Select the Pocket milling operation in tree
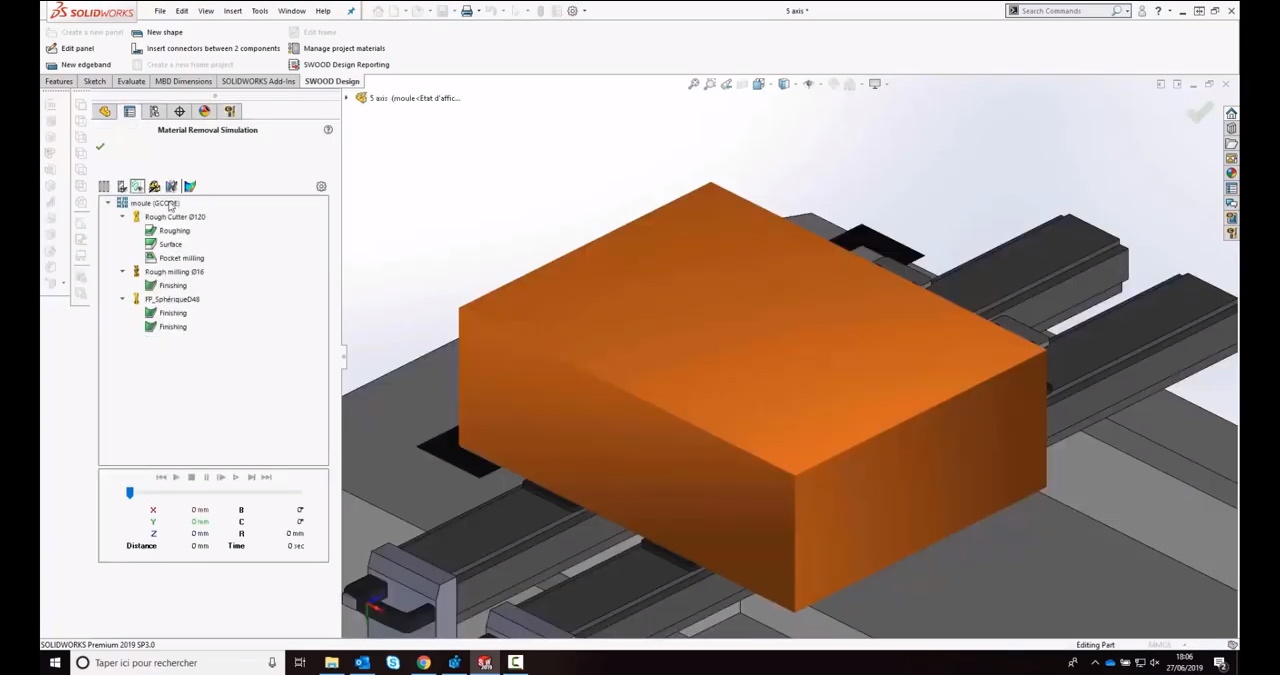 pyautogui.click(x=181, y=258)
